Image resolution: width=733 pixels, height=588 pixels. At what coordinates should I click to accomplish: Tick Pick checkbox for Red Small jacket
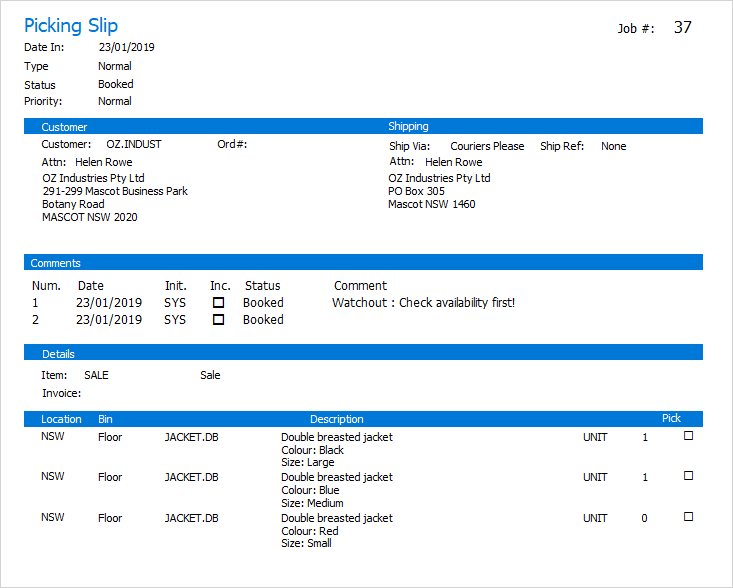[688, 517]
